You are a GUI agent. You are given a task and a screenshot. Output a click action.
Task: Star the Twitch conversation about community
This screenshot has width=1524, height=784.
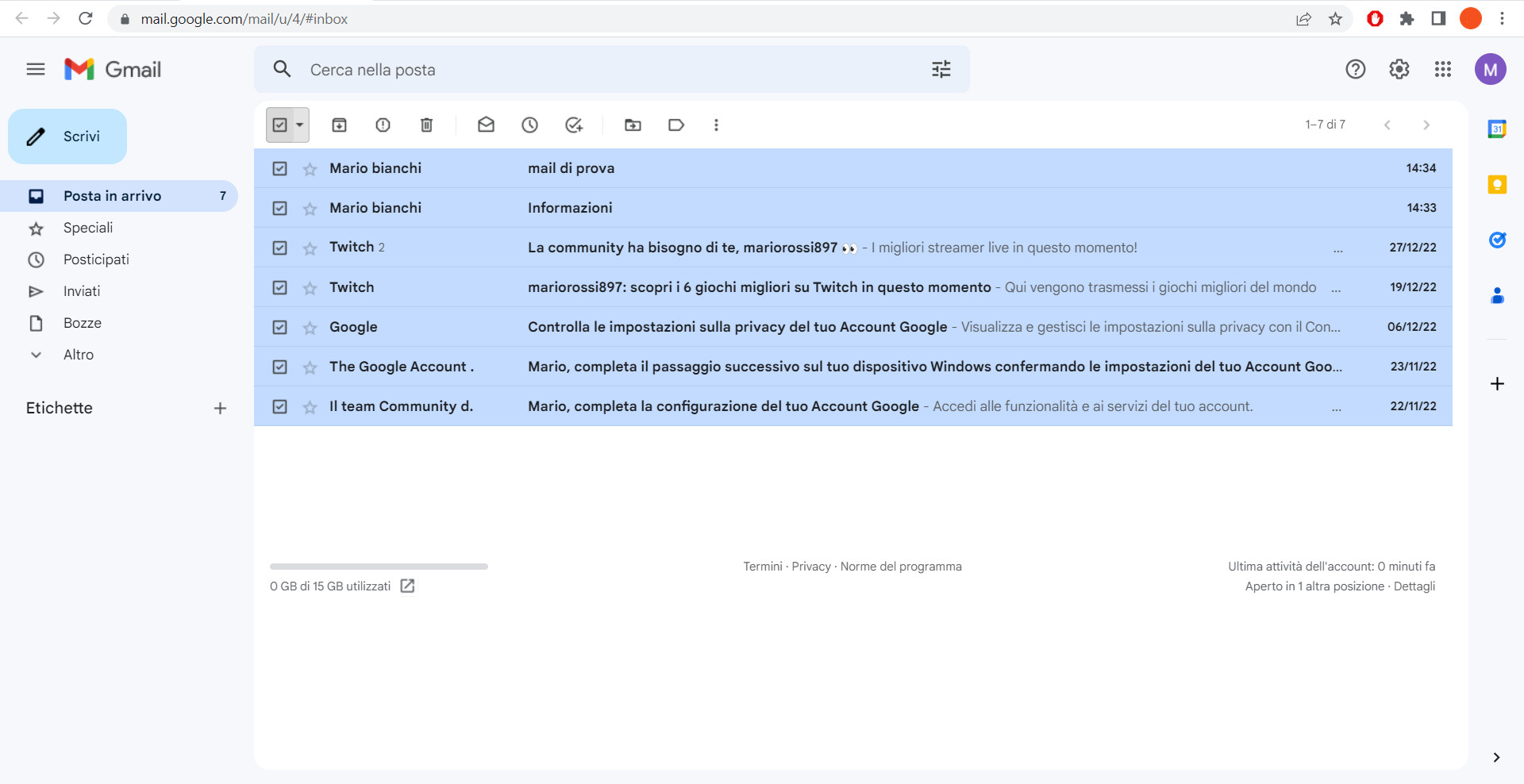click(x=309, y=248)
